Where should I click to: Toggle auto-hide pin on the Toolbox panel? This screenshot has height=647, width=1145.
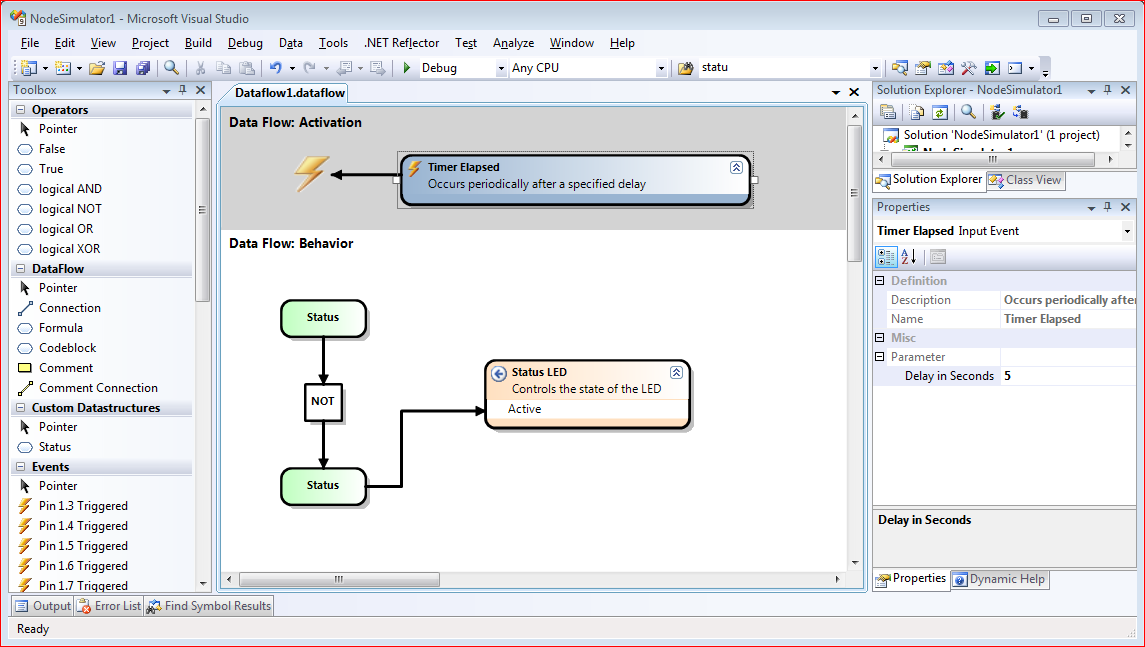[183, 90]
